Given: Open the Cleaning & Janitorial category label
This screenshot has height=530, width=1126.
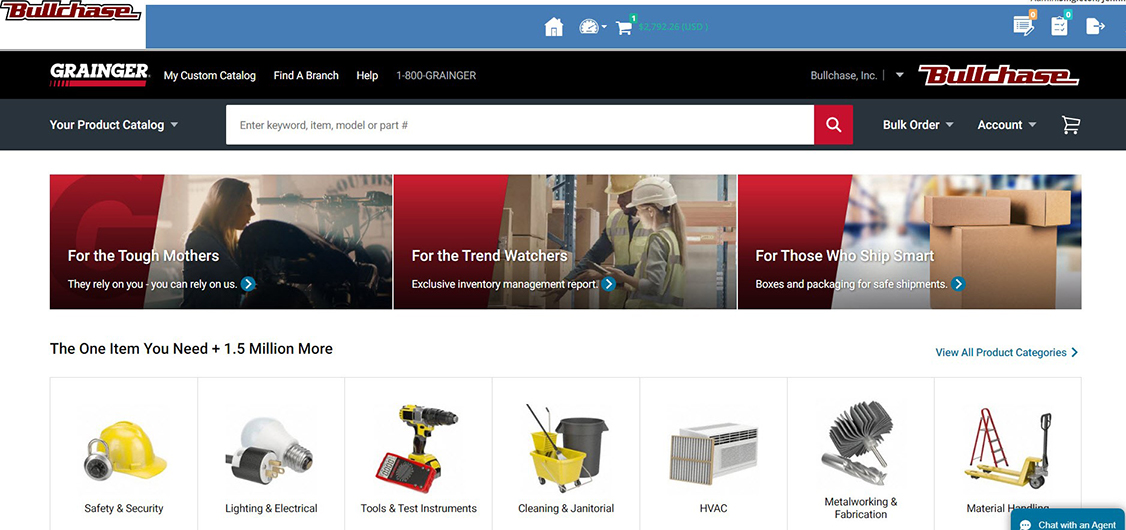Looking at the screenshot, I should point(566,508).
